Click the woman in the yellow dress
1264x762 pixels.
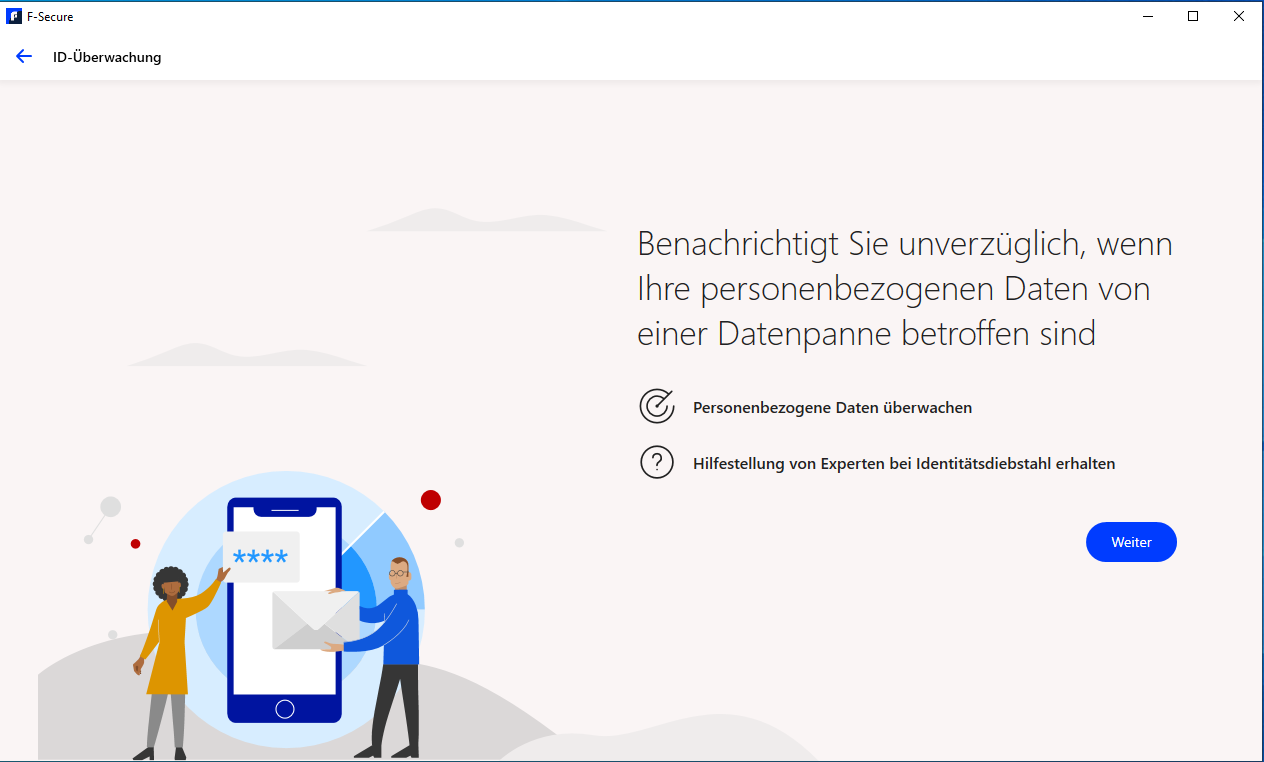(x=168, y=650)
